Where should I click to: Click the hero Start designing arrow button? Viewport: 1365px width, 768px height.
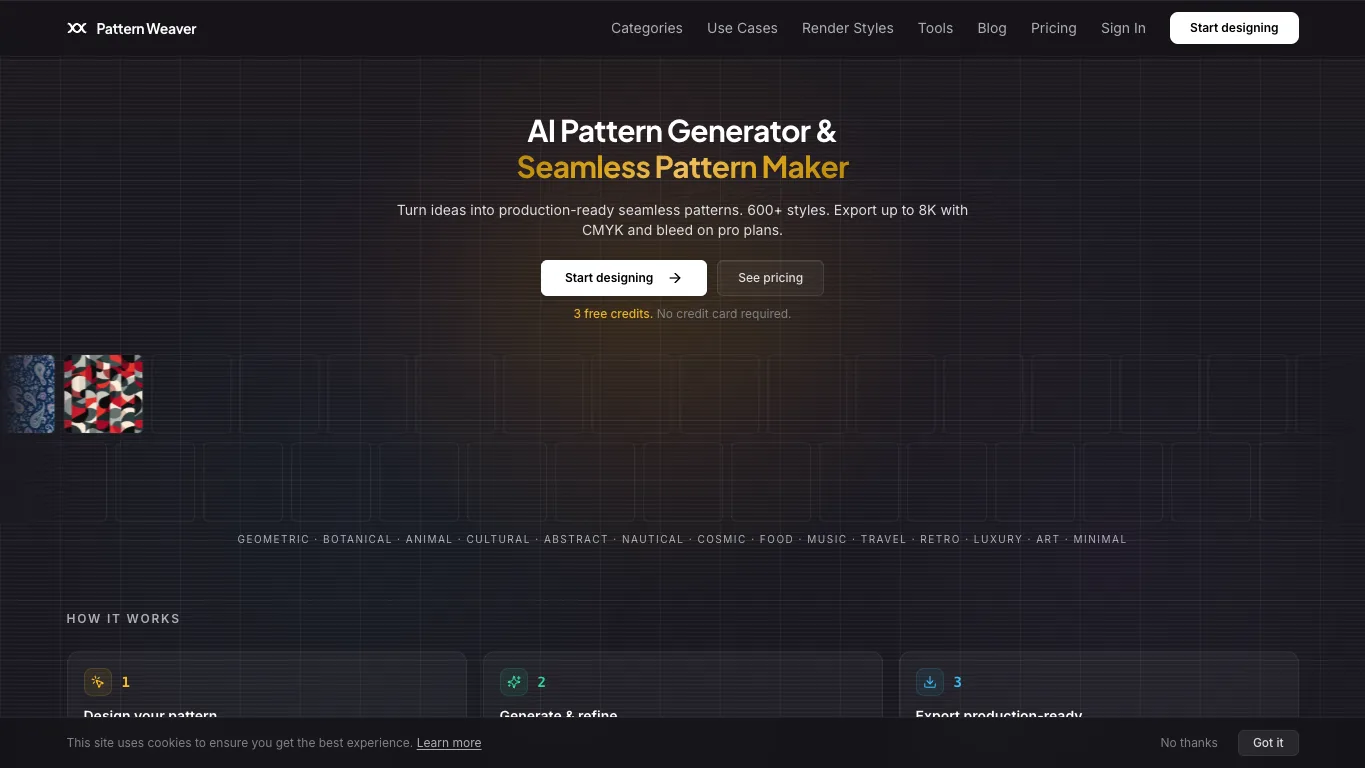(624, 278)
